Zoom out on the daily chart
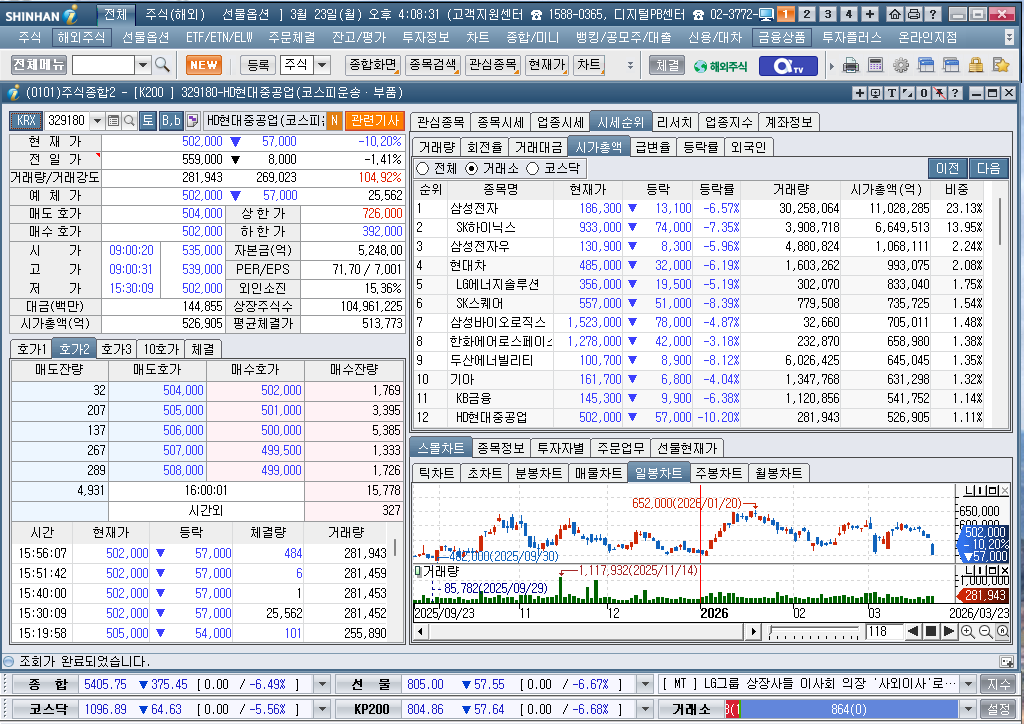This screenshot has height=724, width=1024. (985, 631)
